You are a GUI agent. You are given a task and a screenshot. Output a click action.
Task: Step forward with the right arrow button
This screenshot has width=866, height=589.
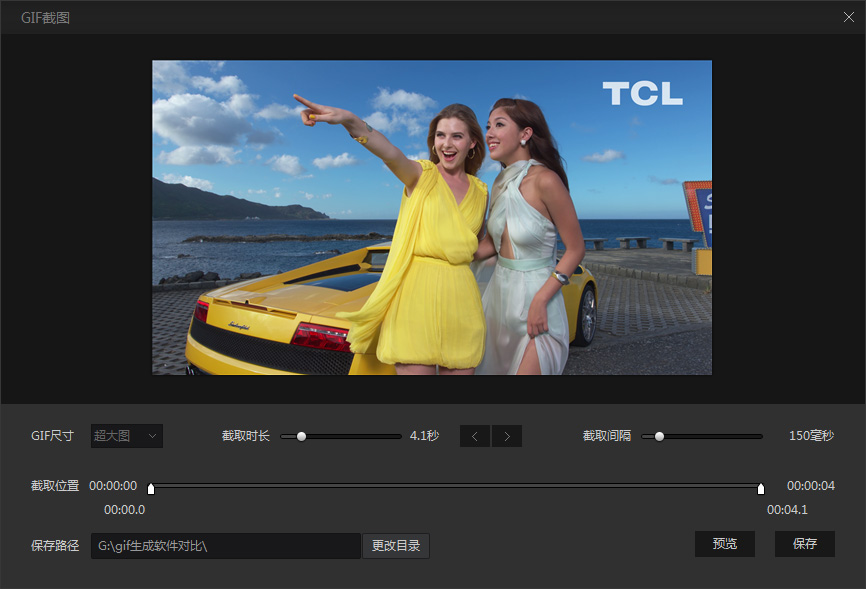[507, 436]
